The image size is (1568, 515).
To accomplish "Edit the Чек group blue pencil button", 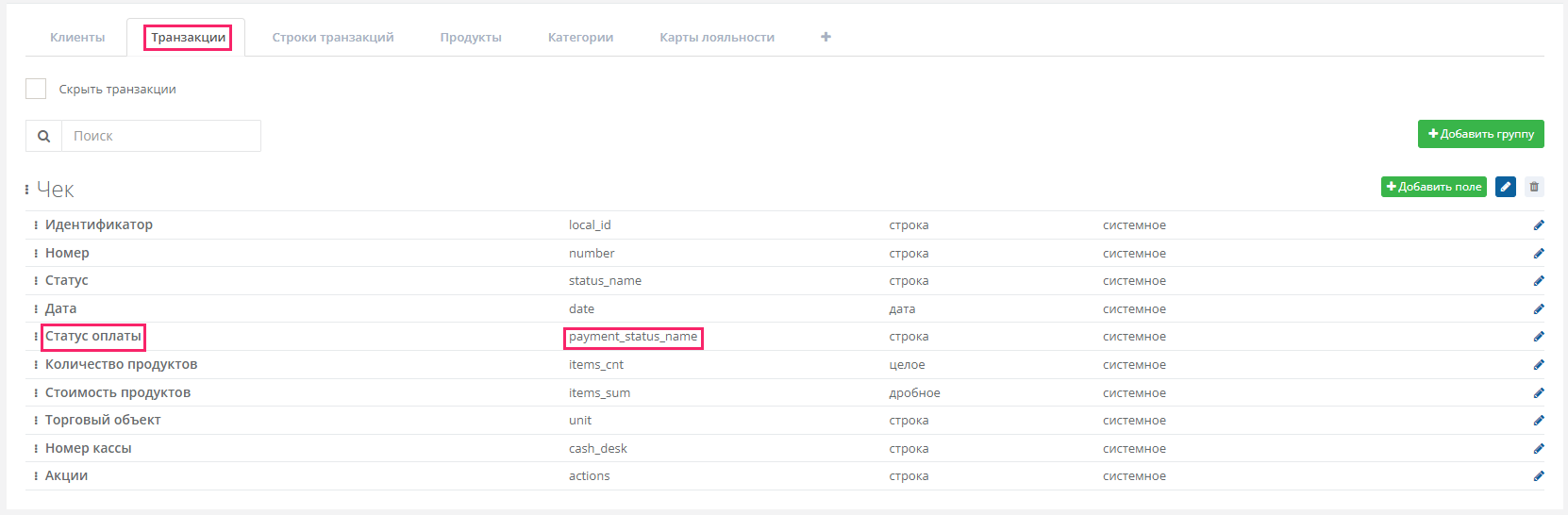I will point(1506,187).
